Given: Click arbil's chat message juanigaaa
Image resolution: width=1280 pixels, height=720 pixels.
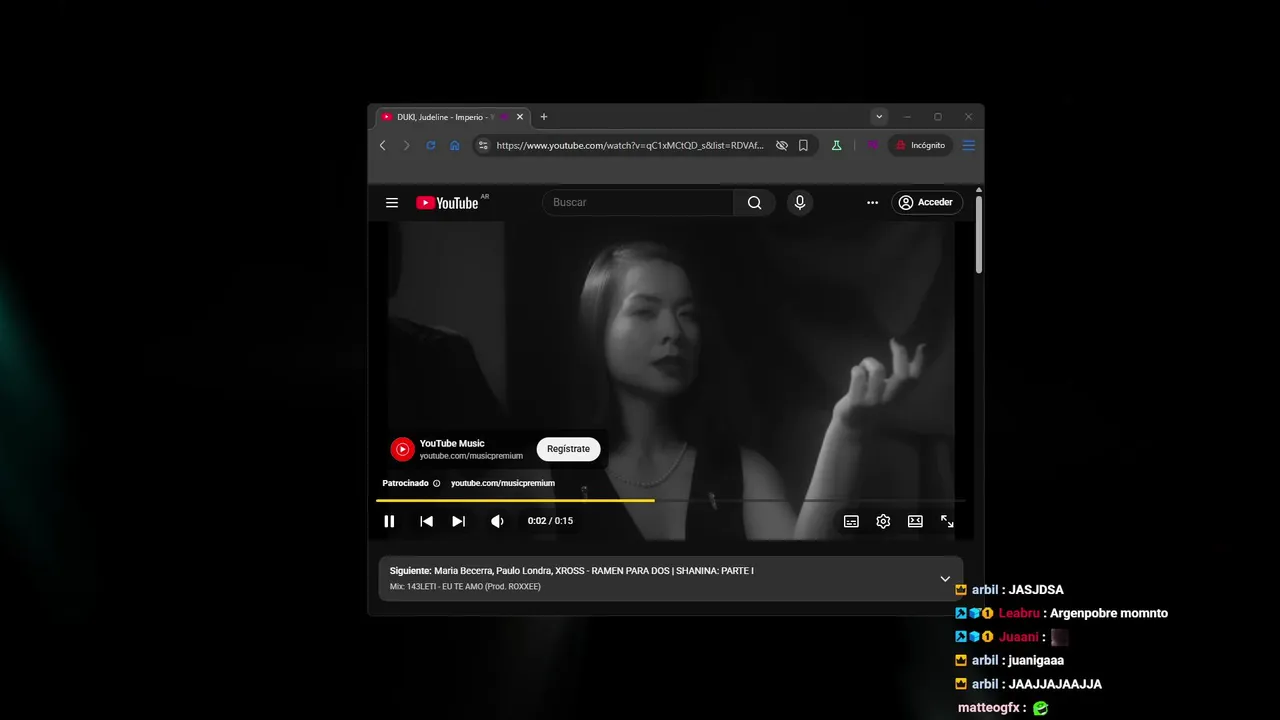Looking at the screenshot, I should pos(1036,660).
